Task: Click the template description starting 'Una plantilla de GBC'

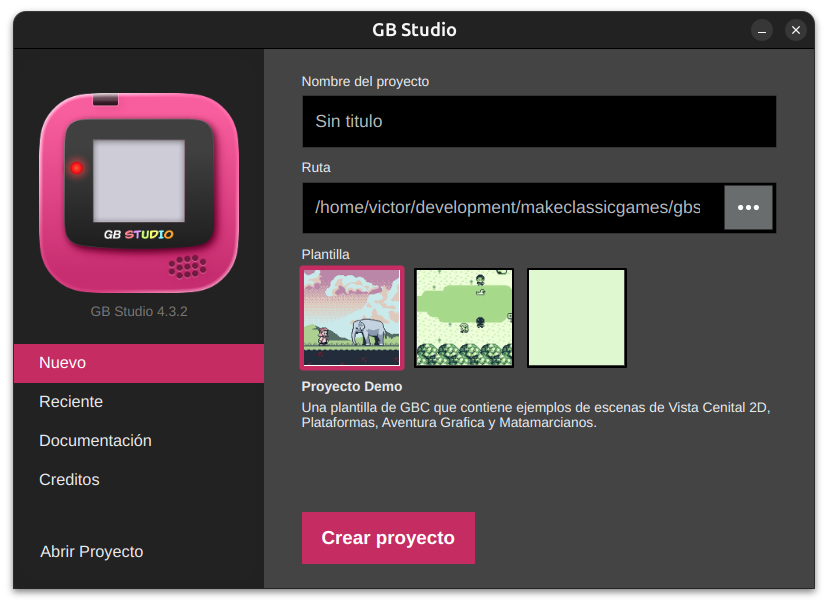Action: 535,415
